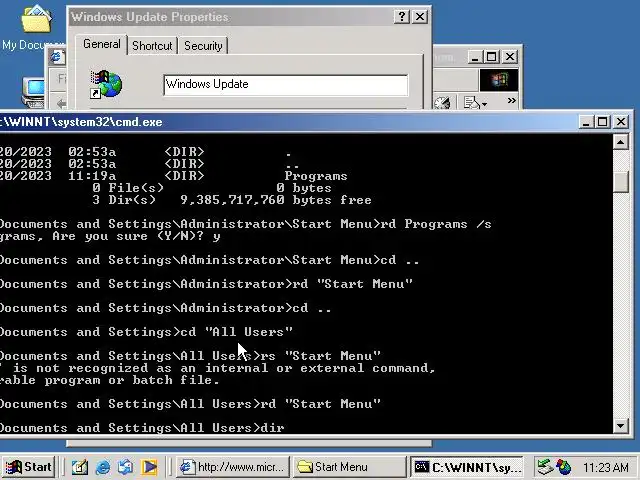The image size is (640, 480).
Task: Click the 11:23 AM system clock
Action: click(x=606, y=467)
